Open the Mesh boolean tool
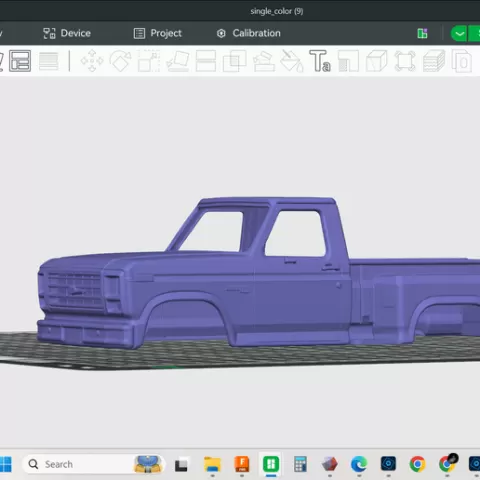Viewport: 480px width, 480px height. [234, 61]
